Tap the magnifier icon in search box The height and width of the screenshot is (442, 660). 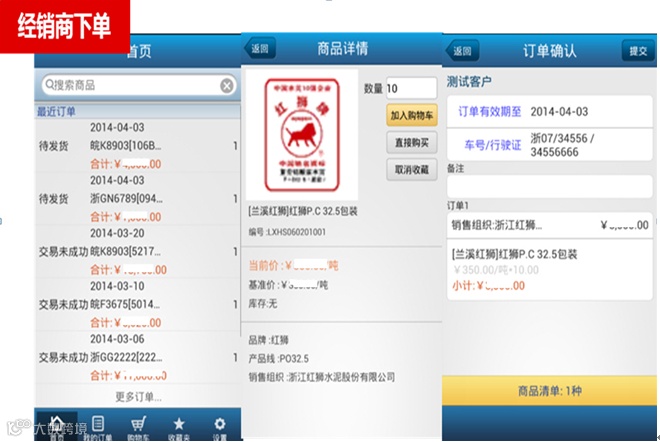[x=49, y=85]
